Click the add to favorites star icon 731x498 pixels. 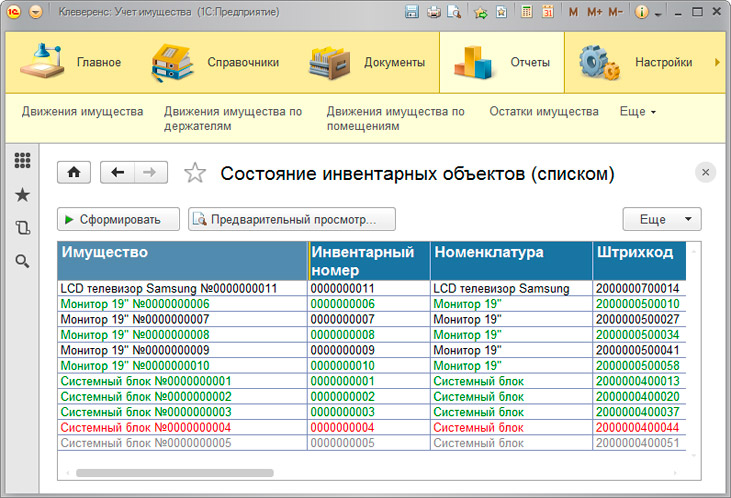click(480, 12)
